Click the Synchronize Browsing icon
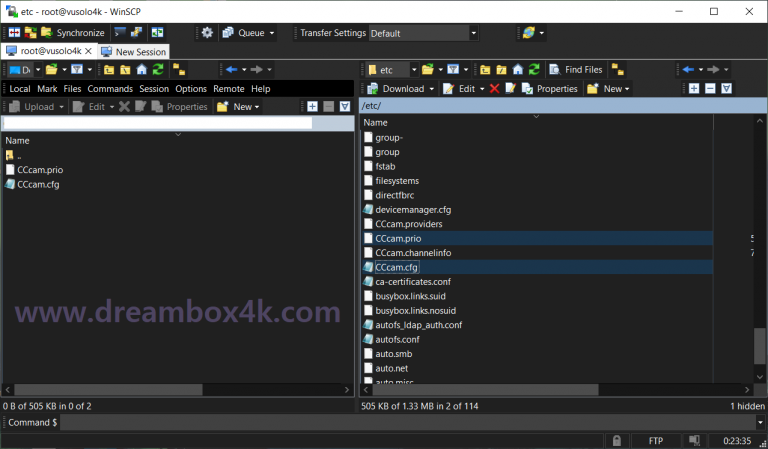This screenshot has width=768, height=449. (x=157, y=33)
